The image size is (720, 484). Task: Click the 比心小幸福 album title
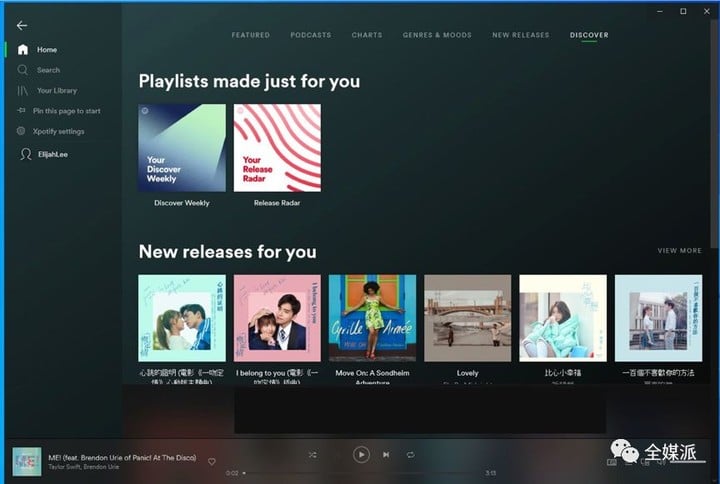[x=563, y=373]
